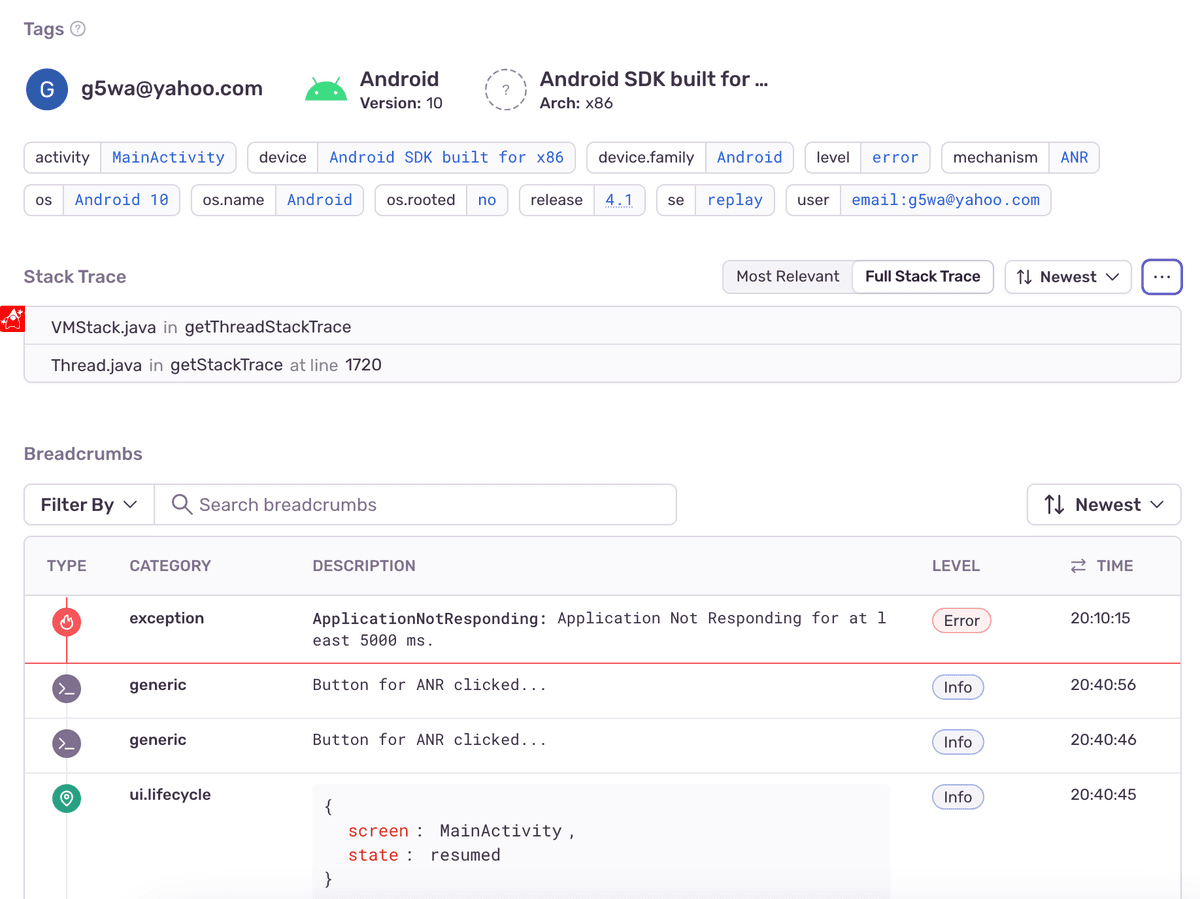
Task: Open the Newest dropdown in the Breadcrumbs panel
Action: click(1104, 504)
